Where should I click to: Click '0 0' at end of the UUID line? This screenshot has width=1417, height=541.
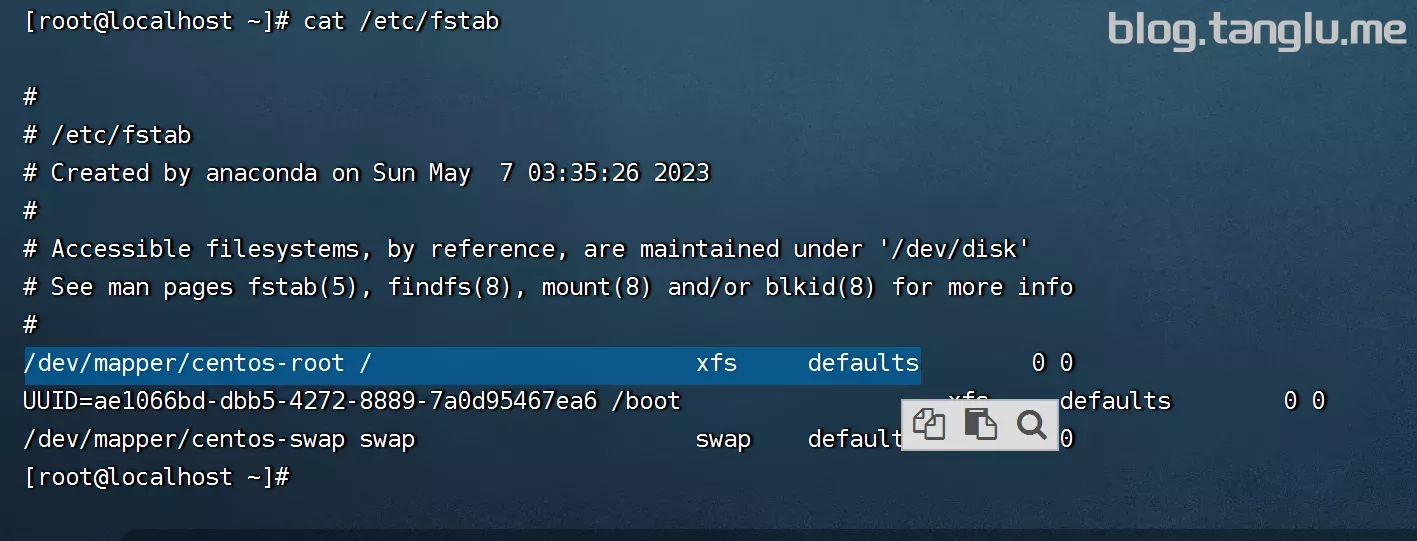coord(1304,401)
